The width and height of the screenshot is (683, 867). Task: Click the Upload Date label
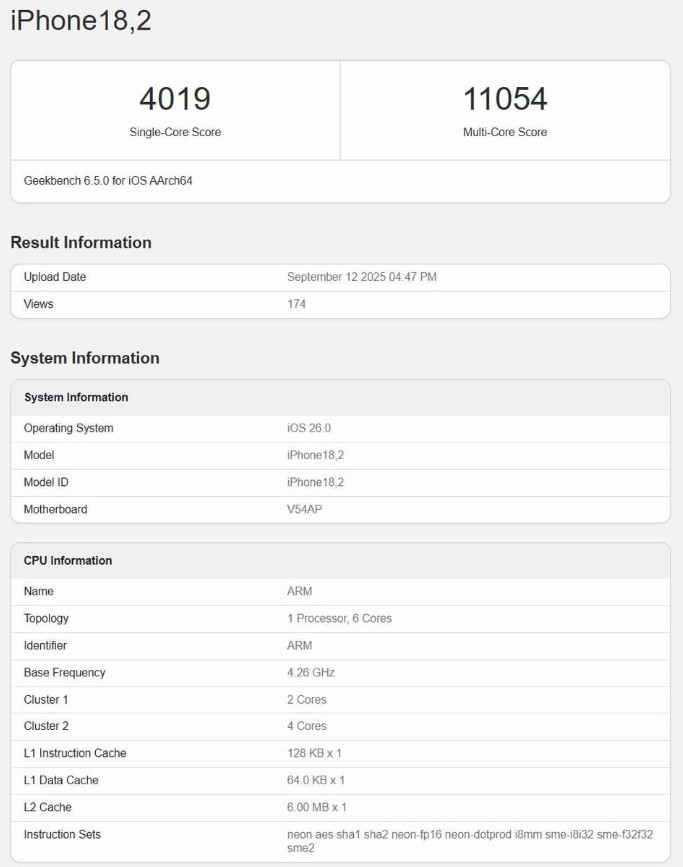[x=55, y=277]
